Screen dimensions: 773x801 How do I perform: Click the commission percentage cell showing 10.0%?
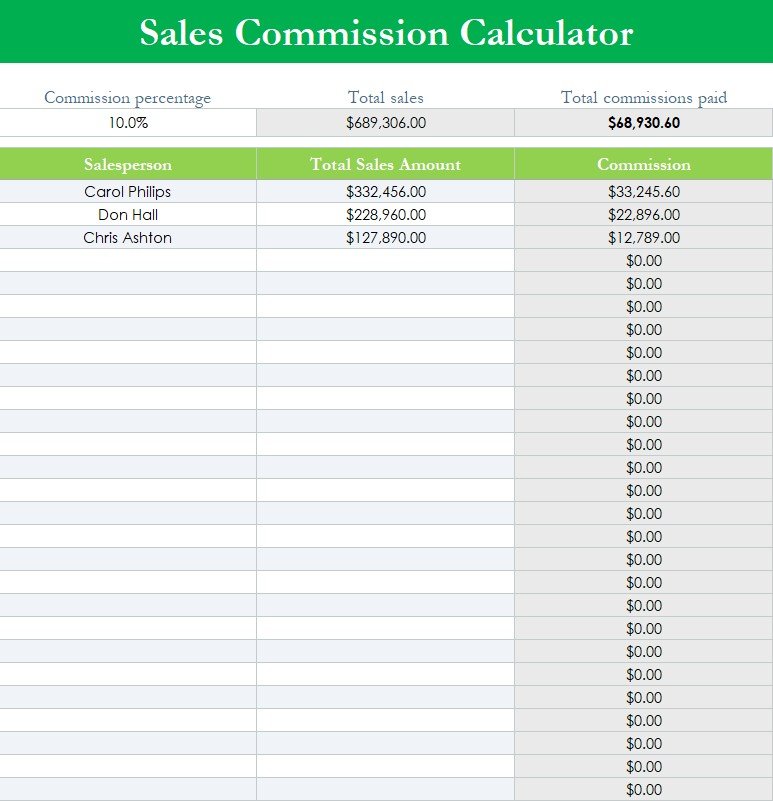(128, 123)
